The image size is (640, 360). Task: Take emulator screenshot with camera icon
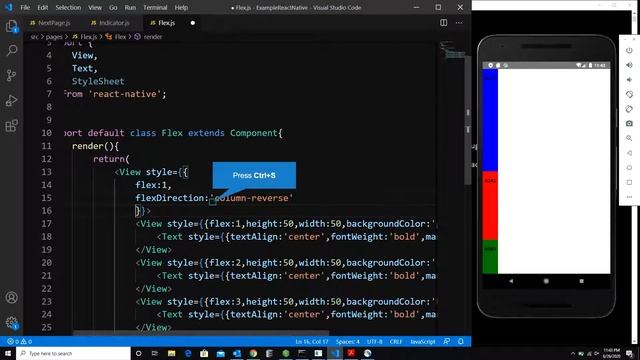tap(629, 123)
